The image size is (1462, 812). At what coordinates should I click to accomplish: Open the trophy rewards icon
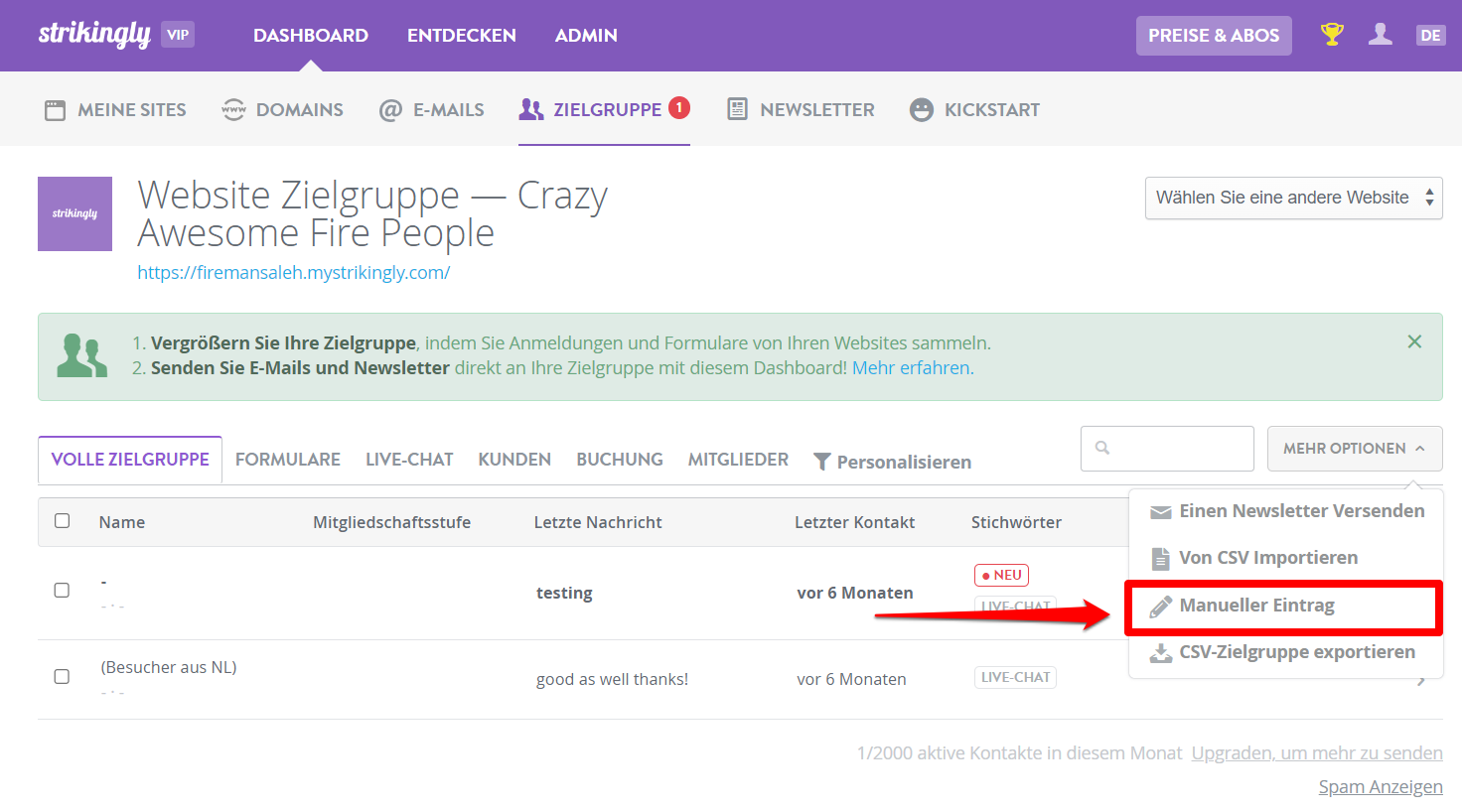coord(1332,35)
